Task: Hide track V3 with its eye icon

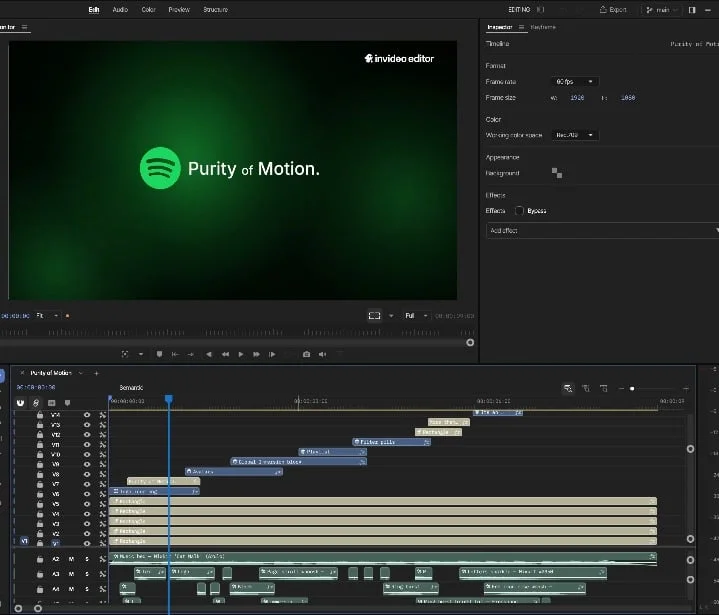Action: tap(87, 524)
